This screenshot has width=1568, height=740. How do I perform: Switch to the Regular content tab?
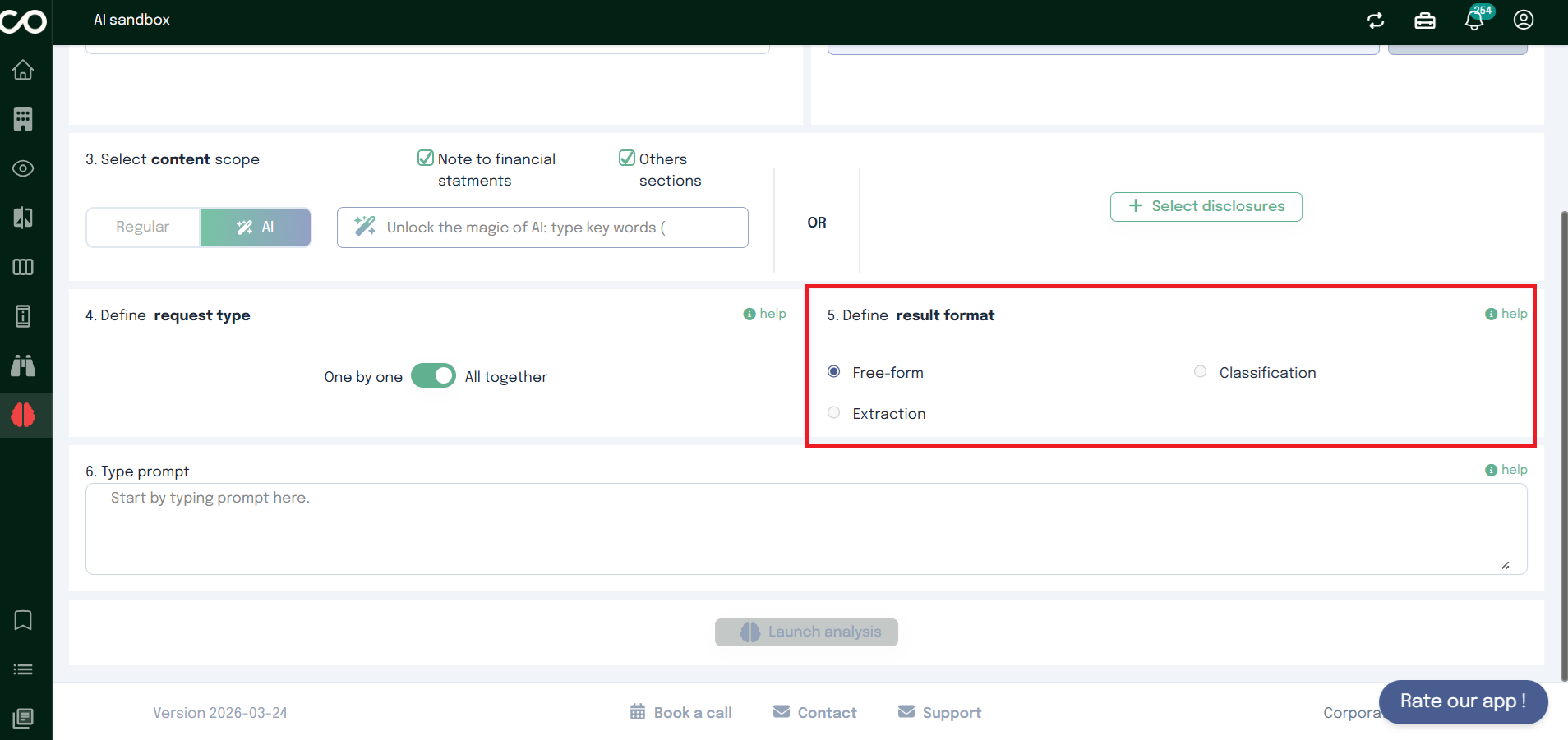click(142, 227)
